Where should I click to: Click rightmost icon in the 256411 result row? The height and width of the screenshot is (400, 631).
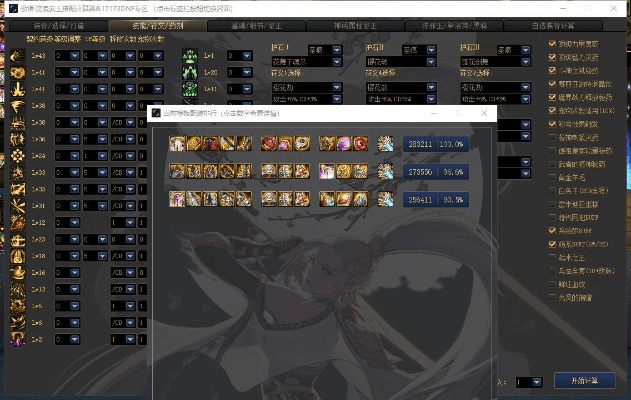386,198
